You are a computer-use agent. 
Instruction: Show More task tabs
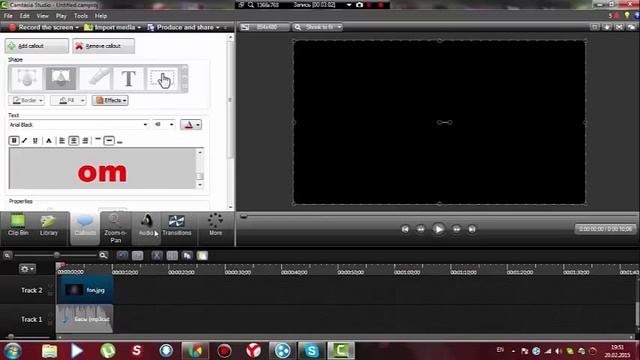(216, 226)
